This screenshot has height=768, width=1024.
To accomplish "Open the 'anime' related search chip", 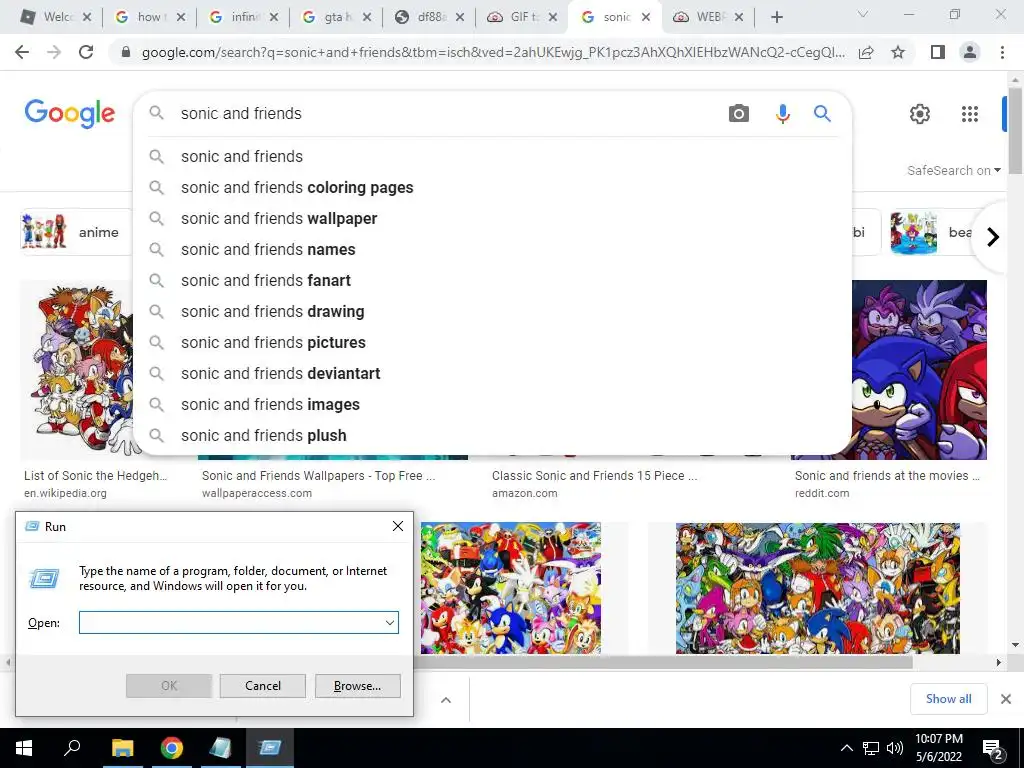I will 77,232.
